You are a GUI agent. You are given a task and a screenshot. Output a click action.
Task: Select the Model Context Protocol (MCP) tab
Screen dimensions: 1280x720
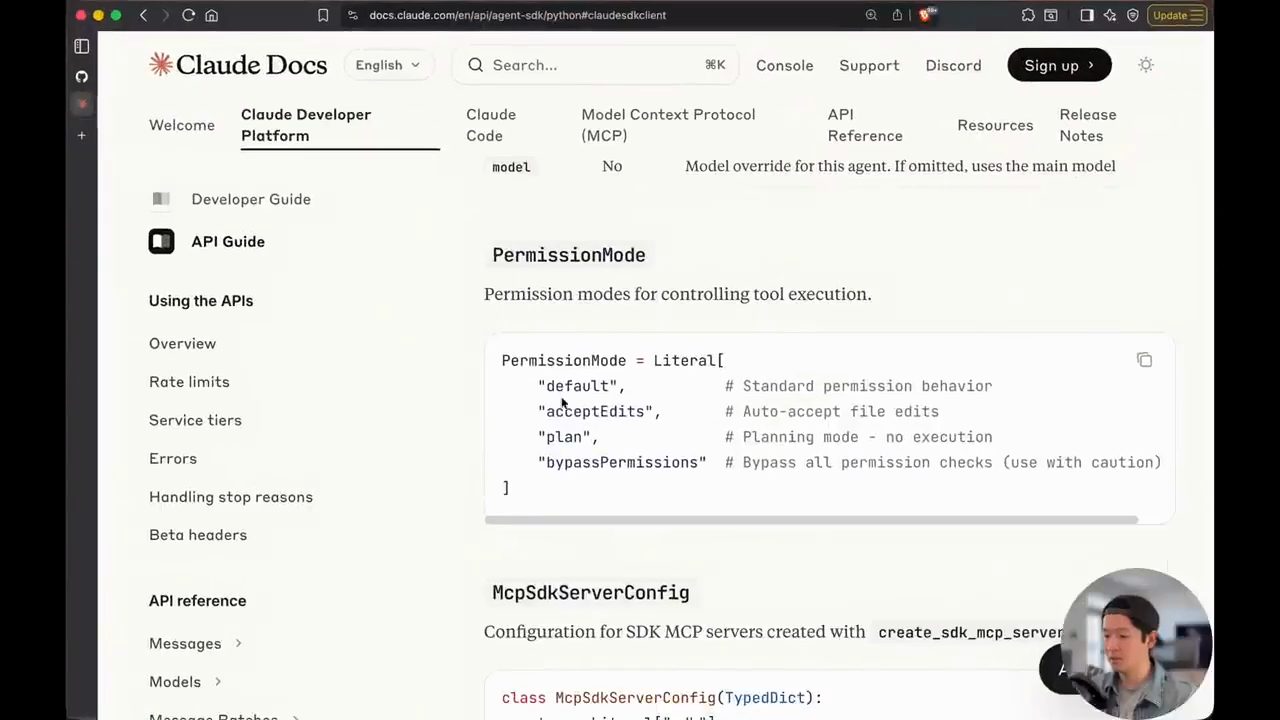pos(668,125)
